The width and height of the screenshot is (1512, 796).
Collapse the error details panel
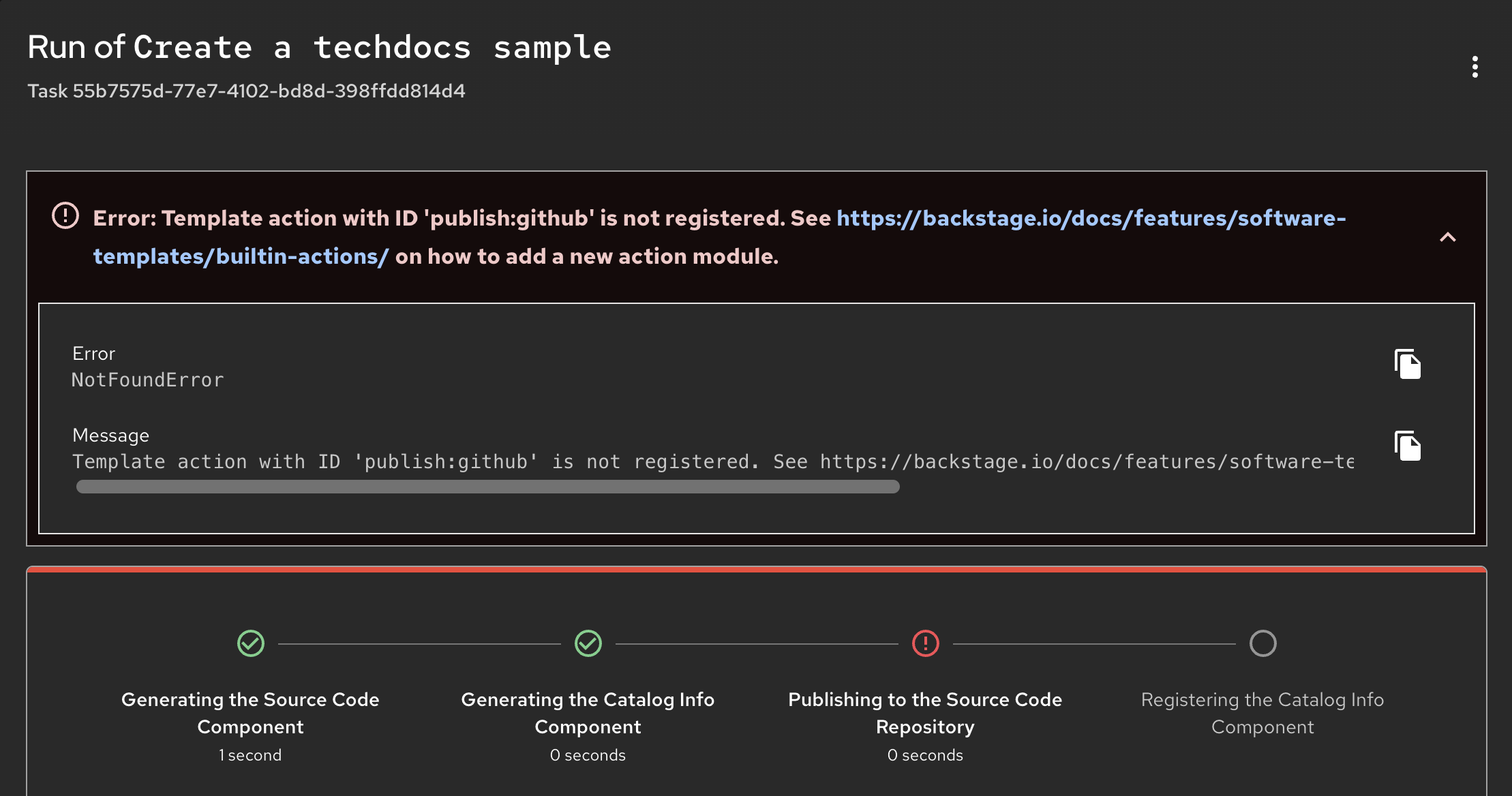(1447, 237)
